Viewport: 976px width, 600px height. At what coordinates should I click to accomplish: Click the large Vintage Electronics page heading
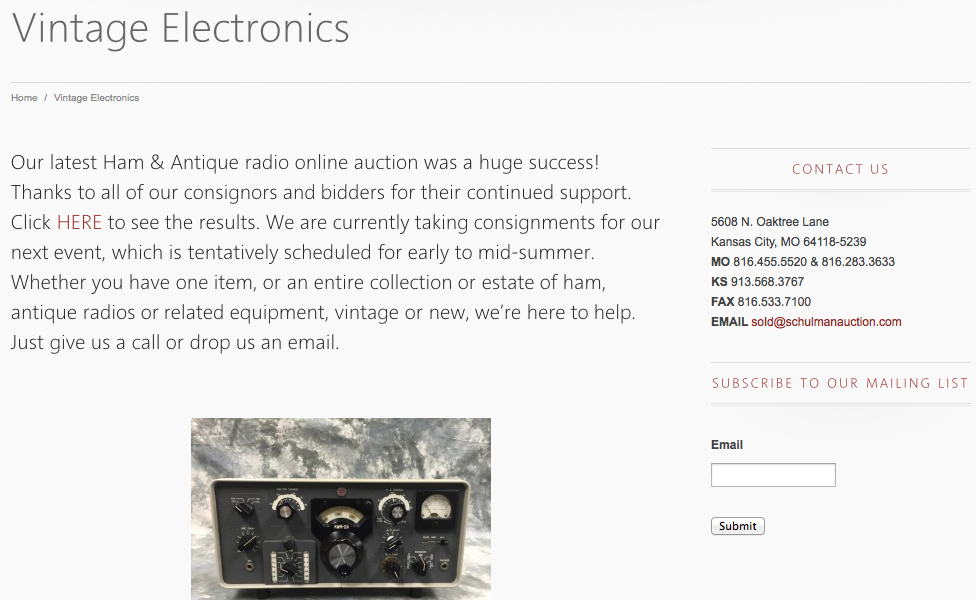click(x=181, y=28)
